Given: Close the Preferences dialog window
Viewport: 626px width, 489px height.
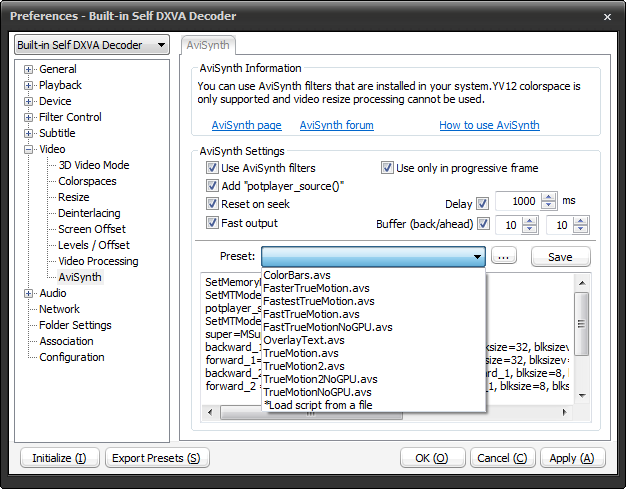Looking at the screenshot, I should 607,17.
